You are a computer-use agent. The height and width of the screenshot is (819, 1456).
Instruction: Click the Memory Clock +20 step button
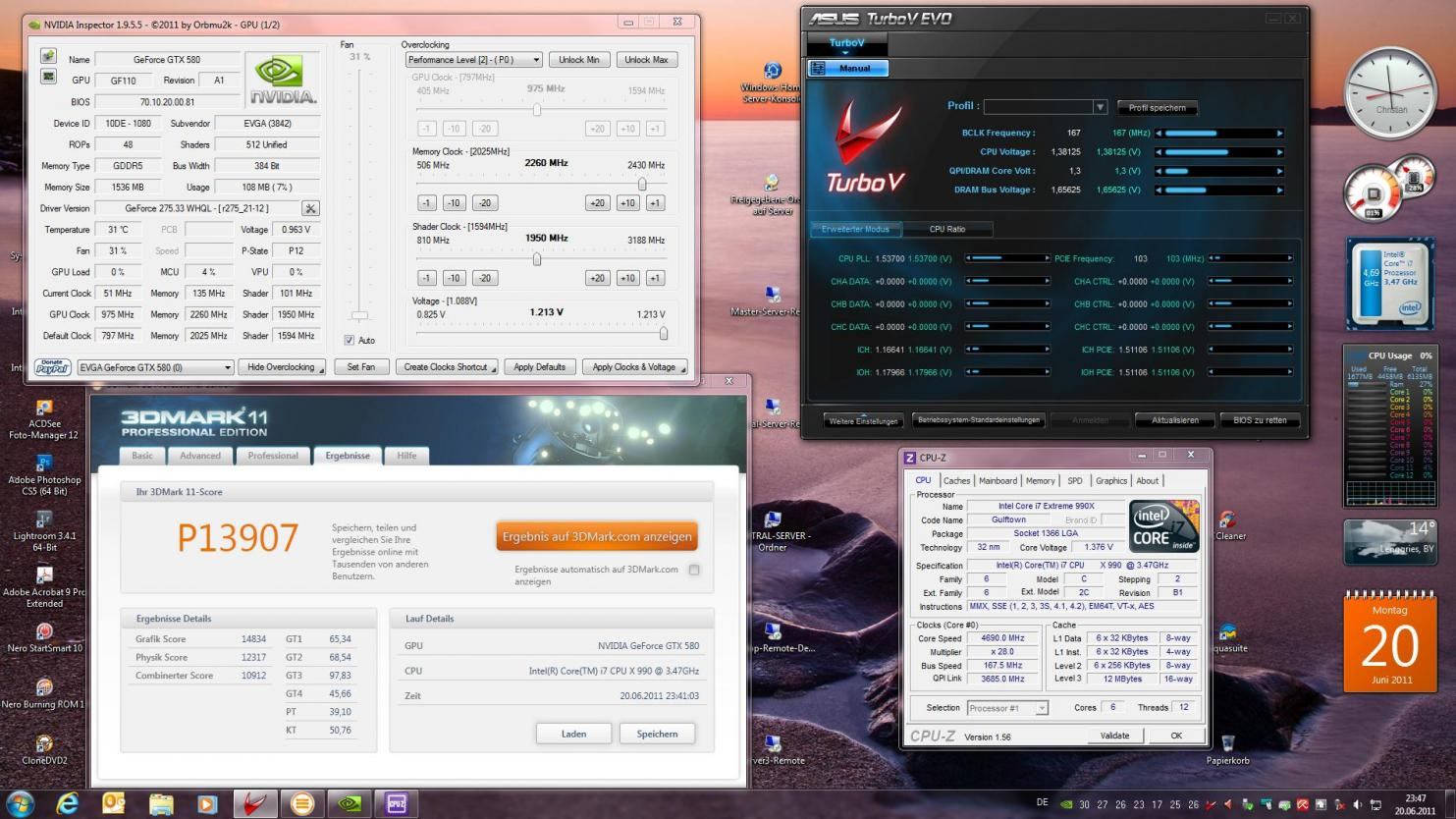click(x=597, y=203)
